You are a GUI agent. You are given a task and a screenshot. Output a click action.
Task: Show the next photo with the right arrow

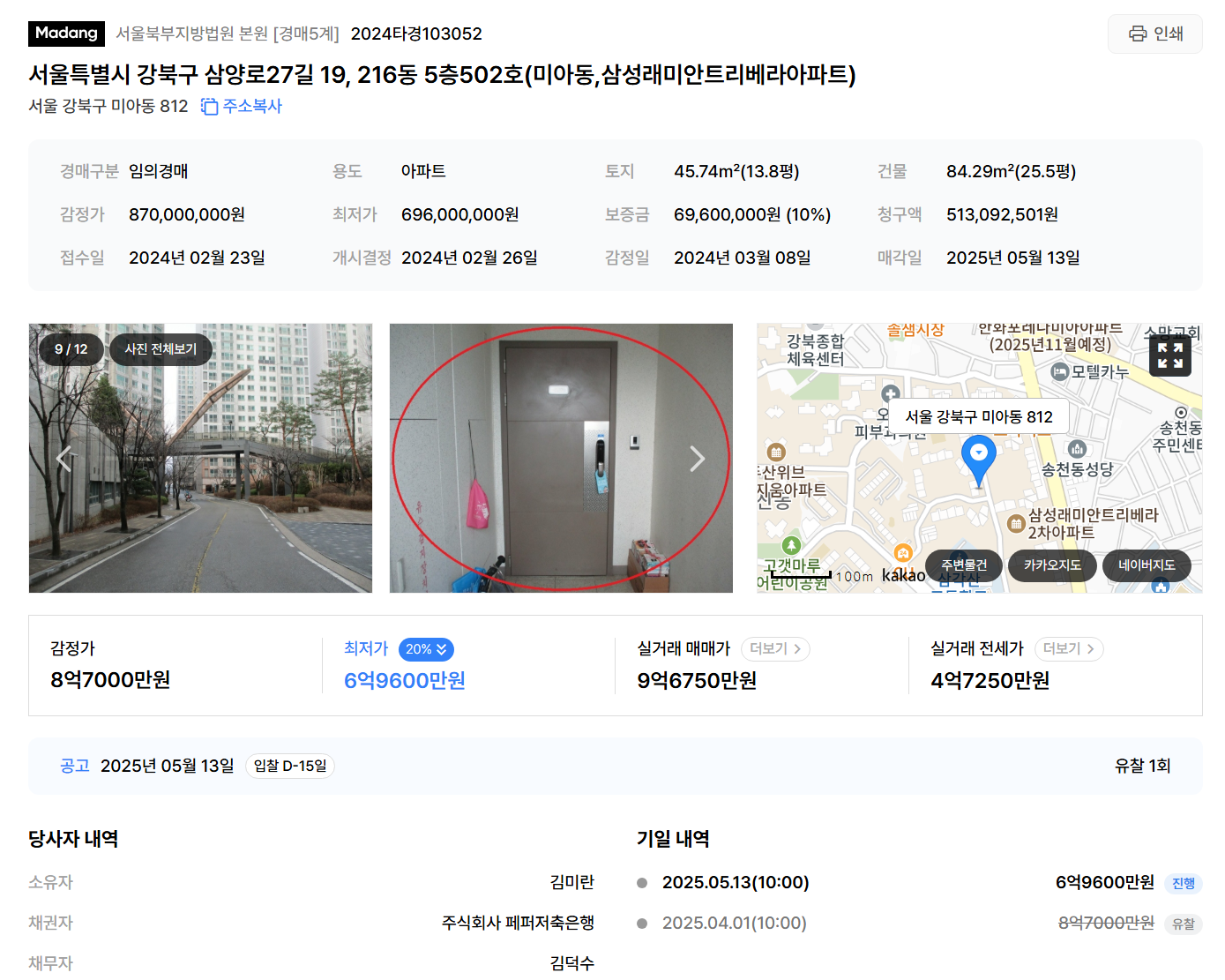click(x=697, y=459)
